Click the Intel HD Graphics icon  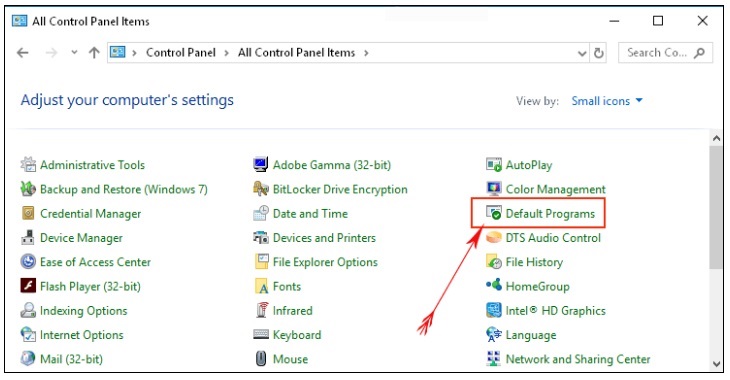click(493, 310)
